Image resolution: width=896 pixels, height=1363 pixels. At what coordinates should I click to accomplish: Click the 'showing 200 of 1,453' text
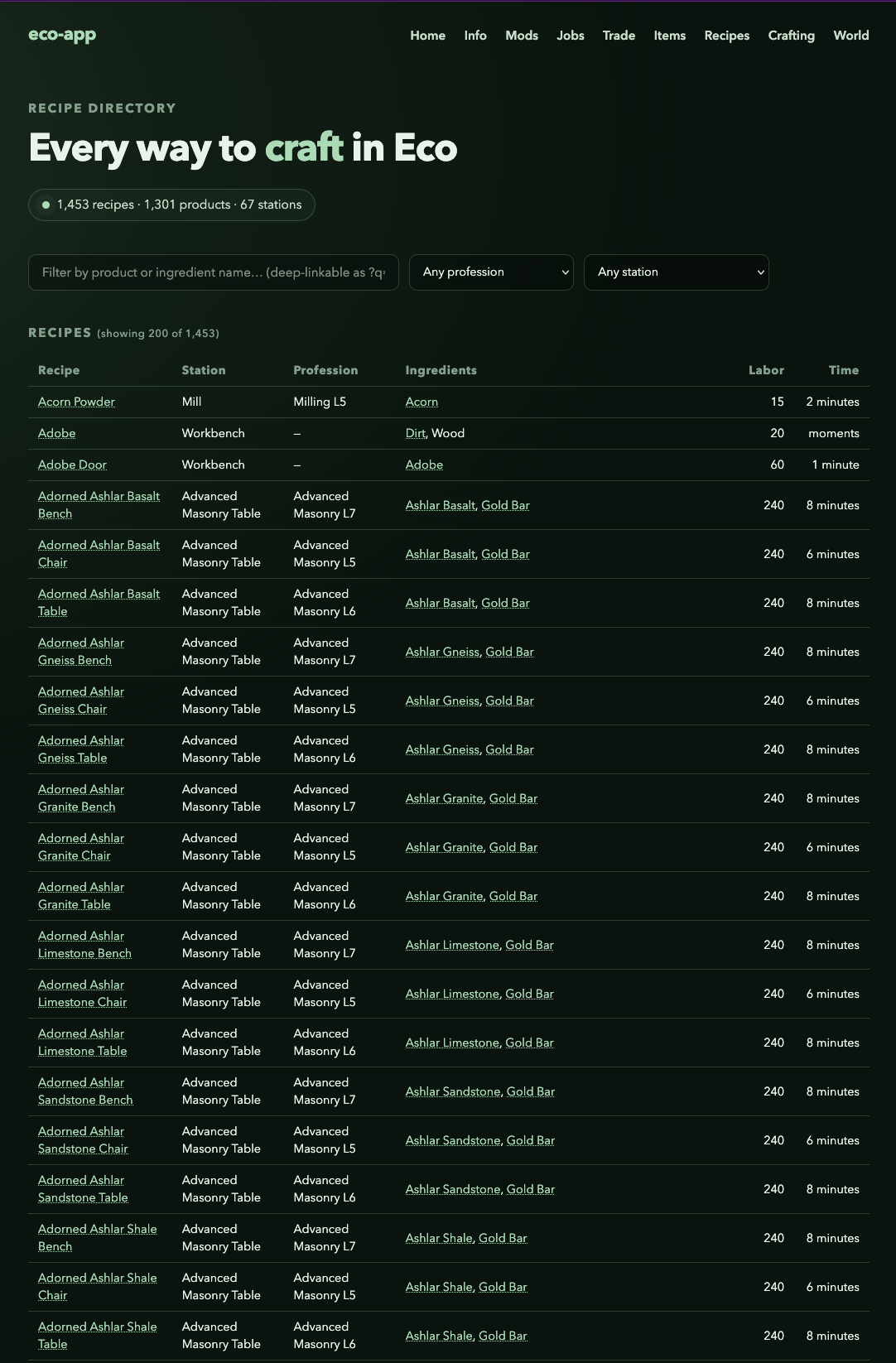[x=158, y=333]
